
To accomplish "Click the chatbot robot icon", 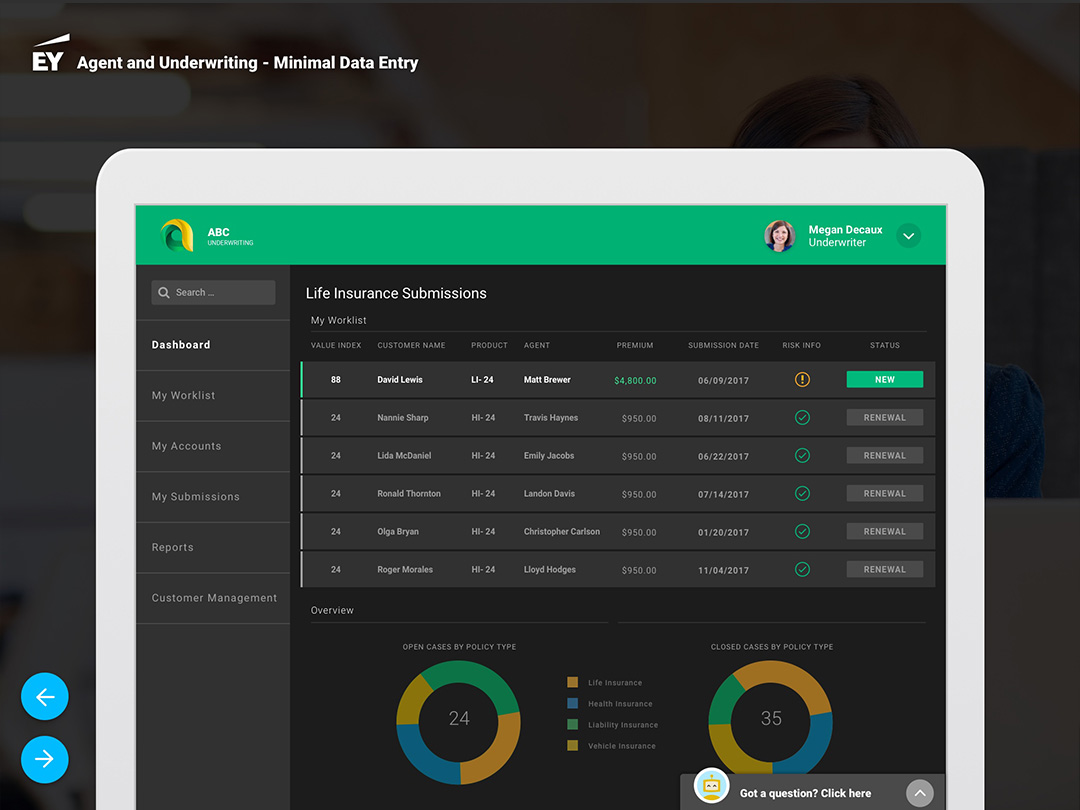I will tap(712, 787).
